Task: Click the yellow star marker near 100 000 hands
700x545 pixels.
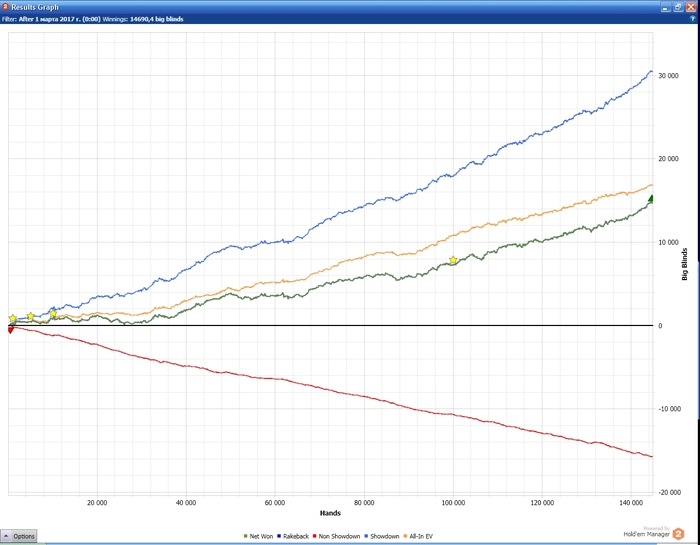Action: coord(453,260)
